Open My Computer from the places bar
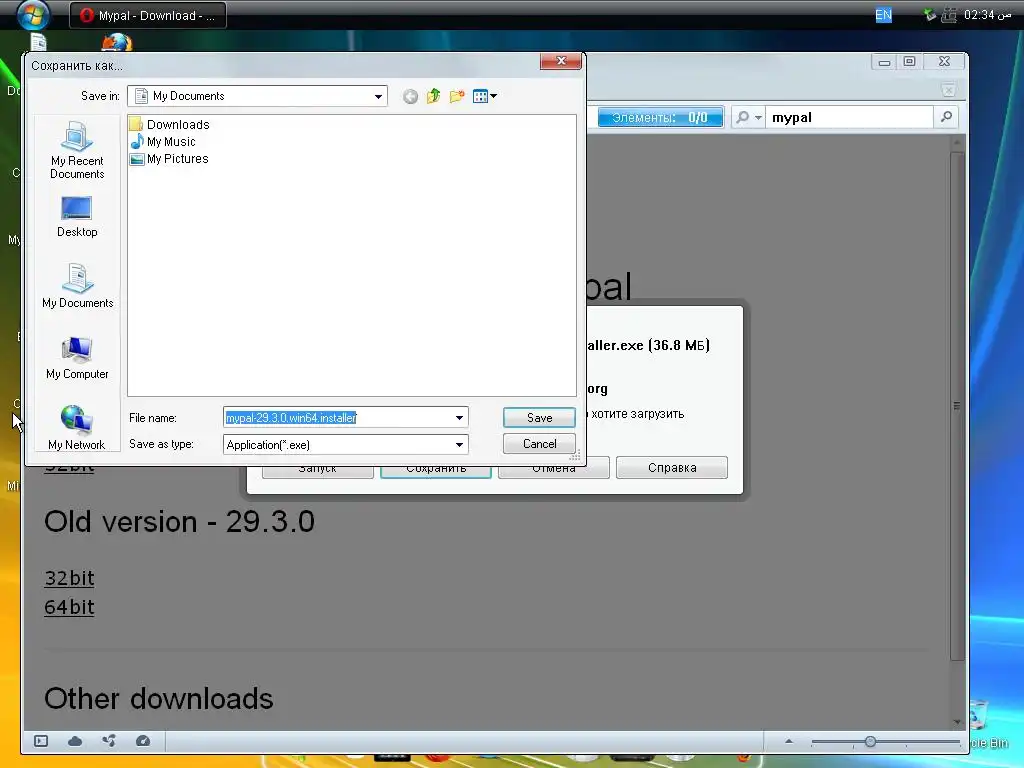Image resolution: width=1024 pixels, height=768 pixels. point(77,358)
